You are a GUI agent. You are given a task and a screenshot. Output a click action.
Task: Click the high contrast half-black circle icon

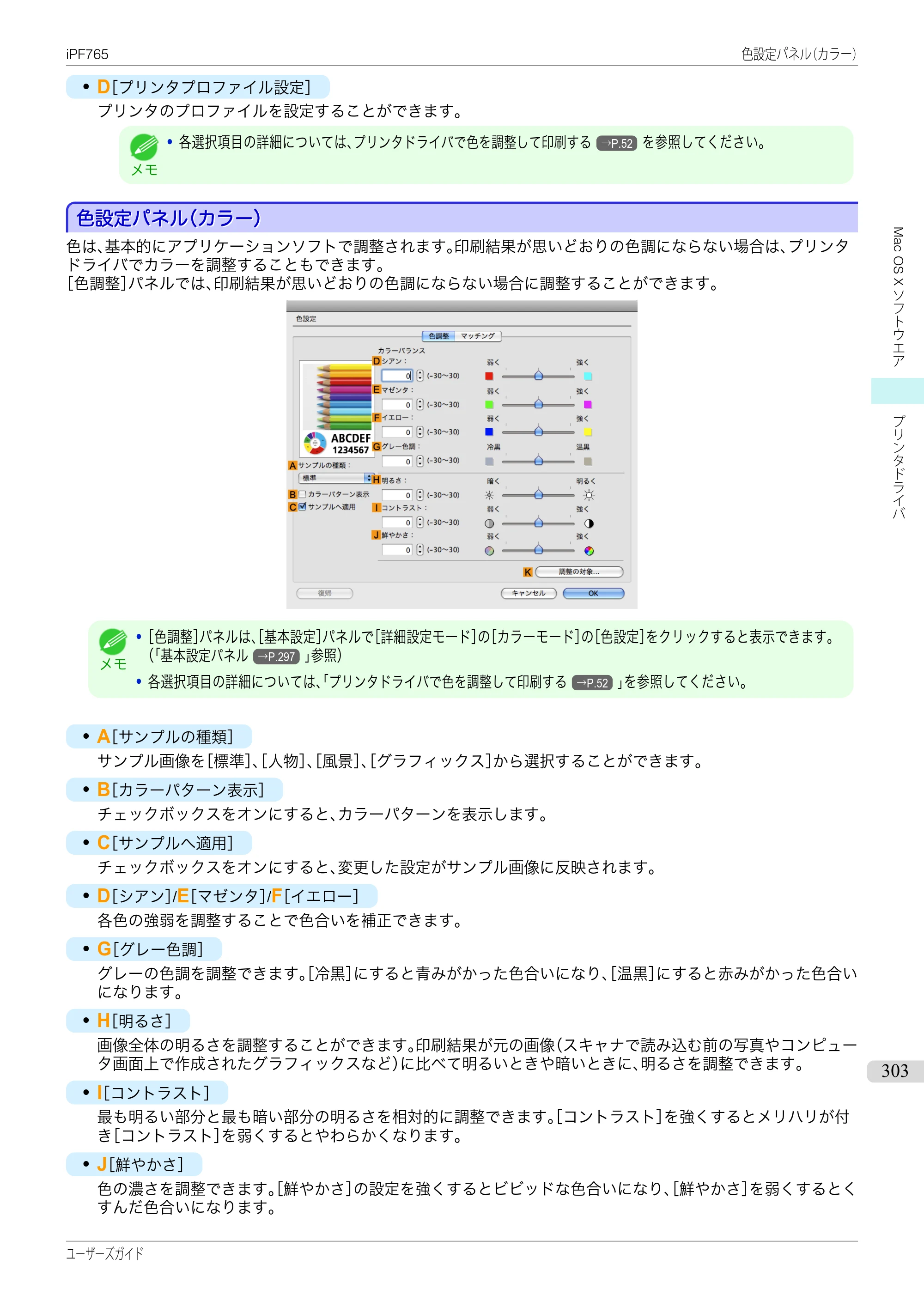point(589,523)
